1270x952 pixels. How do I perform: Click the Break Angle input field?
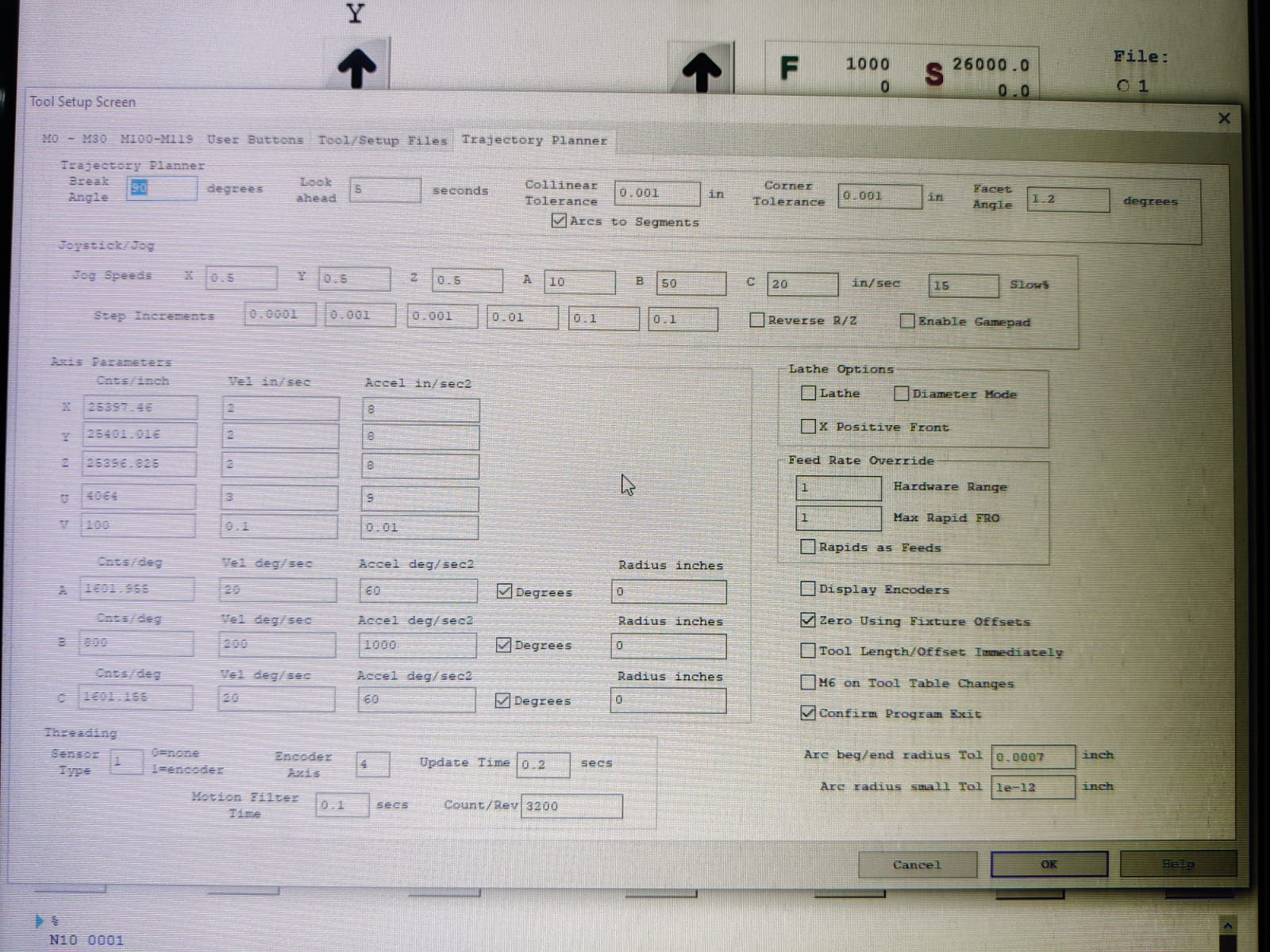(163, 188)
